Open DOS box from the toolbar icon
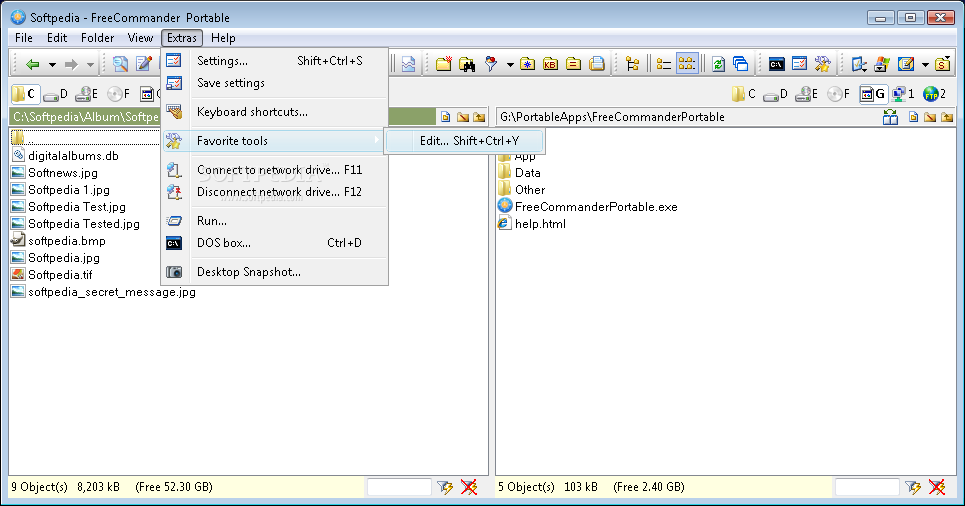965x506 pixels. click(x=777, y=63)
